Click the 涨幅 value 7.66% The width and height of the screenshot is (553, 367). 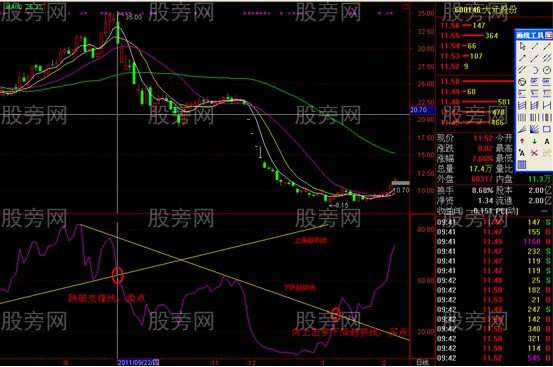[x=482, y=158]
